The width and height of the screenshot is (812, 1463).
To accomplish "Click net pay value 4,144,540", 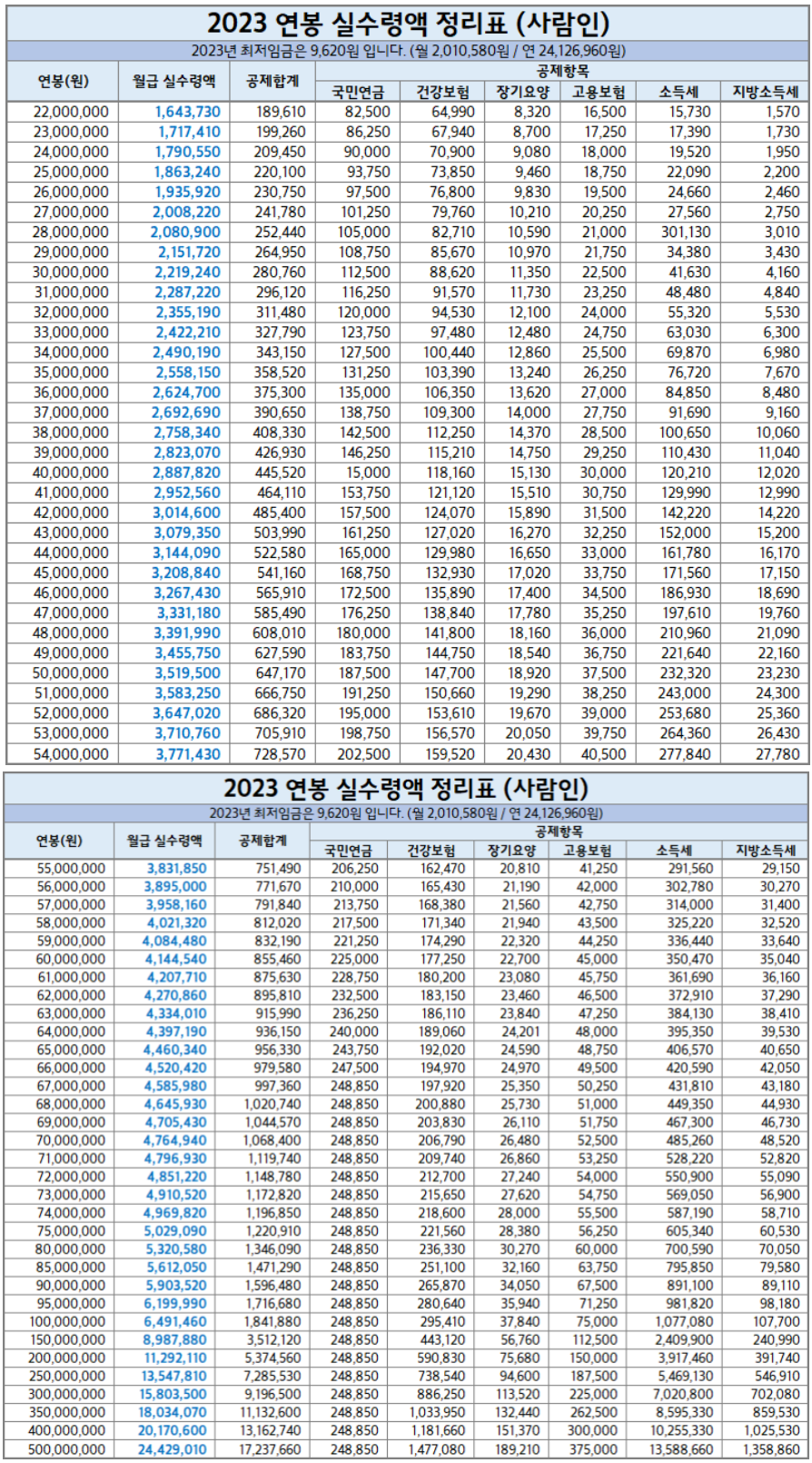I will pyautogui.click(x=174, y=960).
